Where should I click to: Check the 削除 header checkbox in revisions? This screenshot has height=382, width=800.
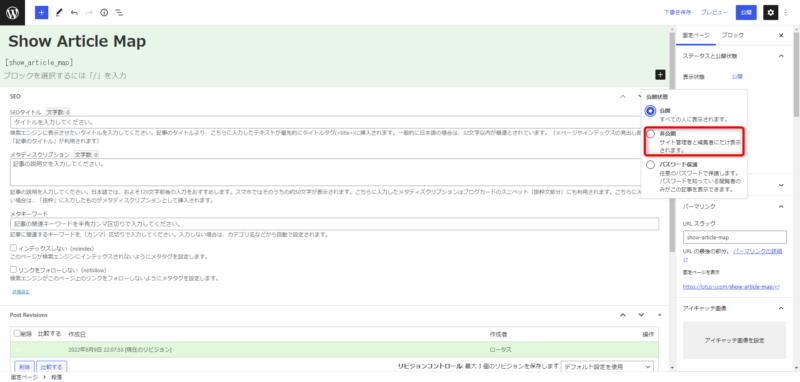17,334
